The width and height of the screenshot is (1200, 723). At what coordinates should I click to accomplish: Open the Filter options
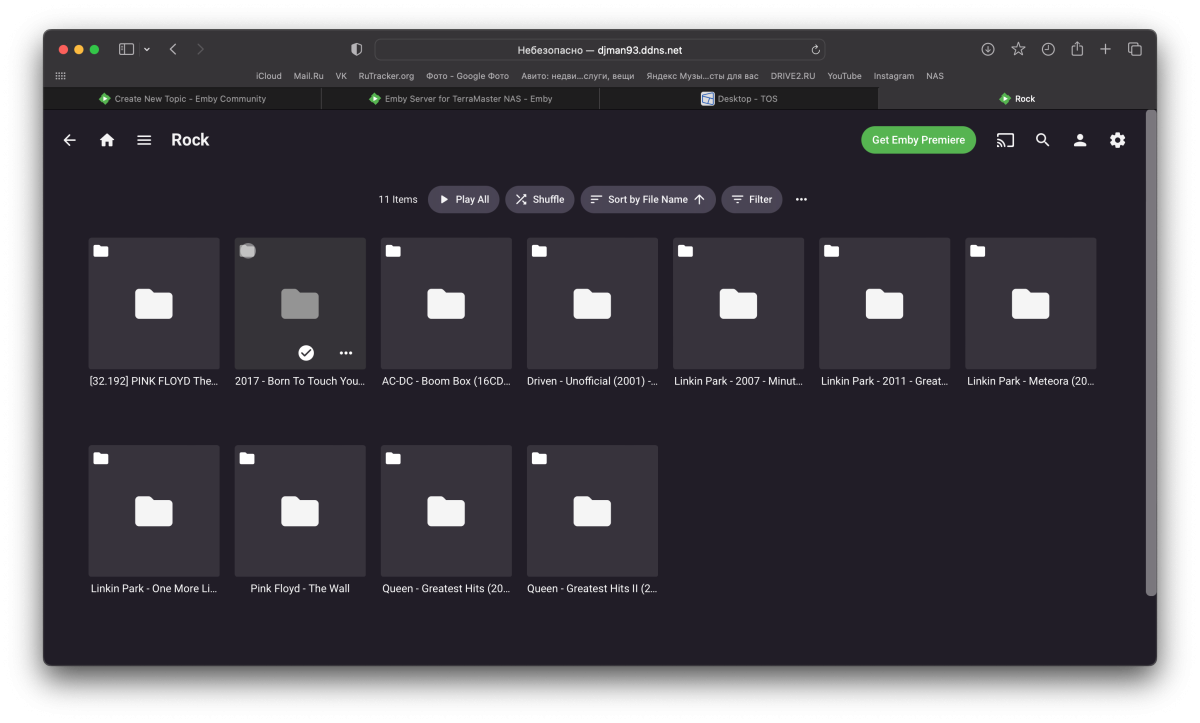coord(752,199)
